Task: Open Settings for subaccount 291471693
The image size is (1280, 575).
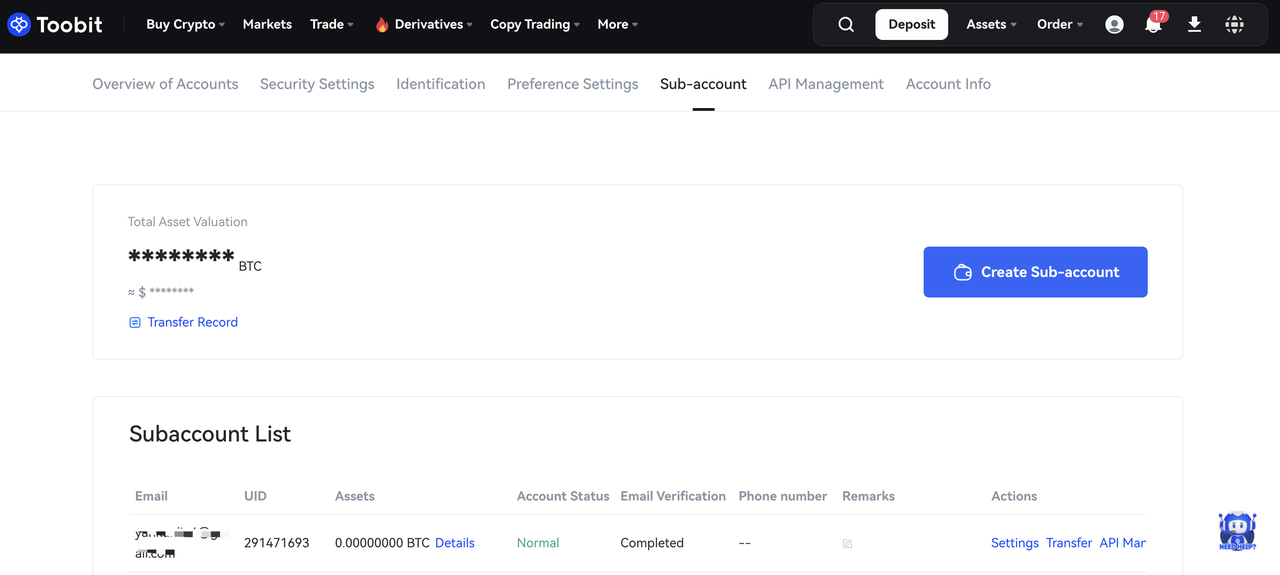Action: 1014,543
